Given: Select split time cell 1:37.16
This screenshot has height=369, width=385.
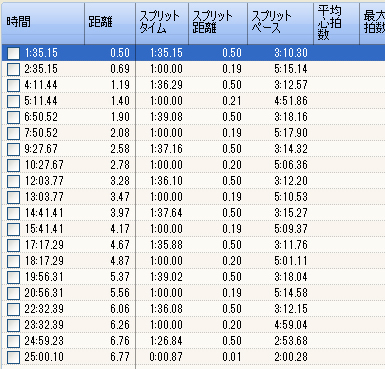Looking at the screenshot, I should tap(166, 149).
